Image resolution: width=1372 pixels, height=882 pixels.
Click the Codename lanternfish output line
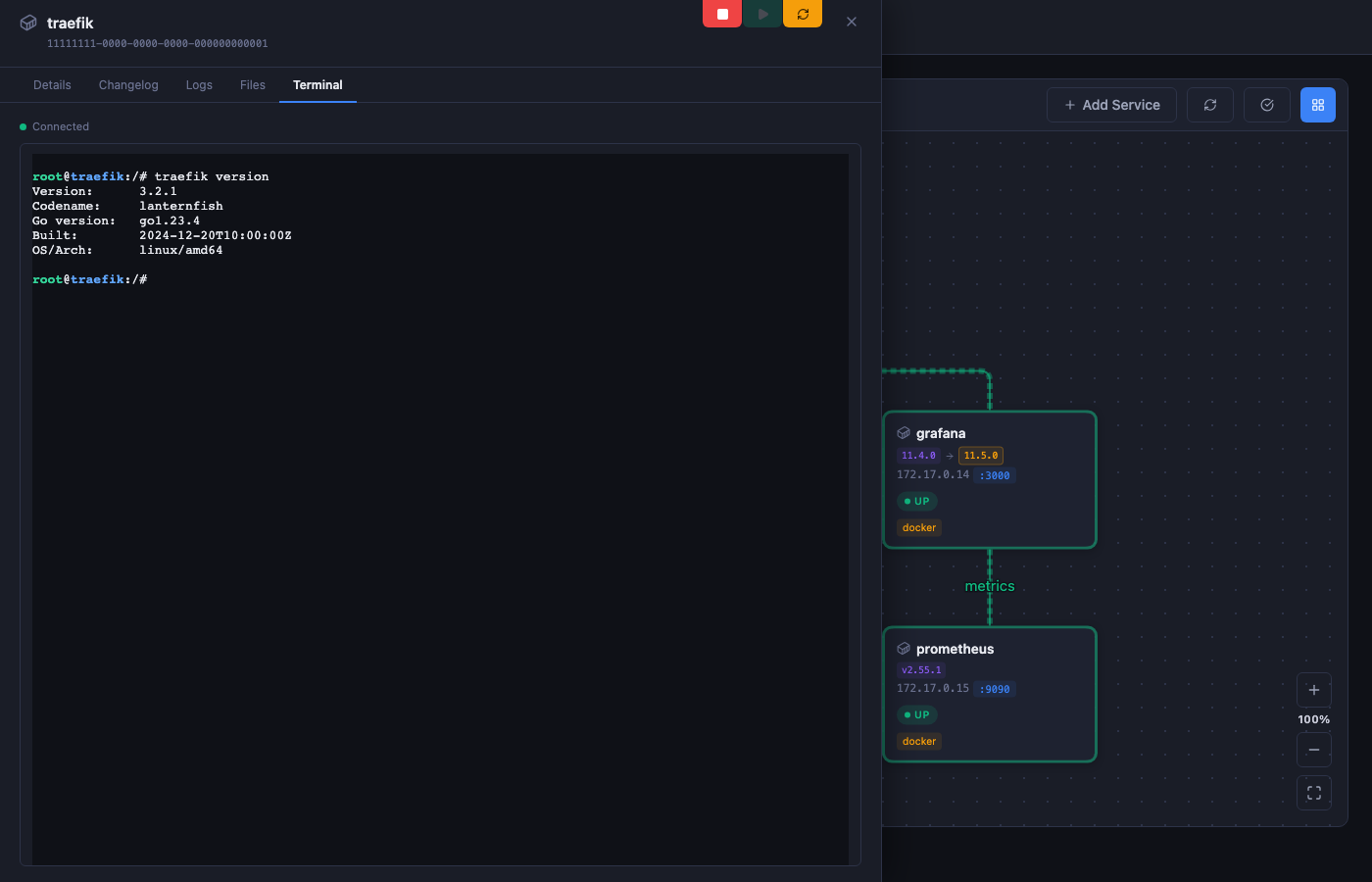127,206
